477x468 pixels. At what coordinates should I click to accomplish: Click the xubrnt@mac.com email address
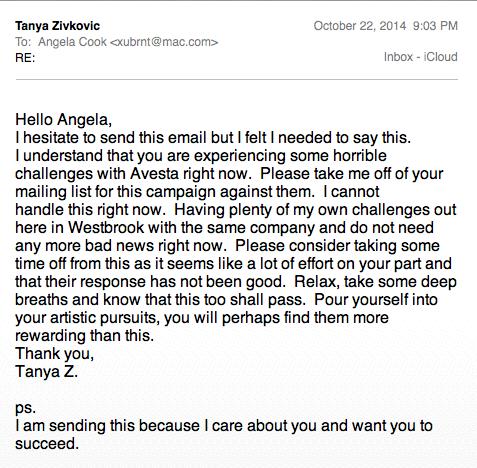pos(164,42)
